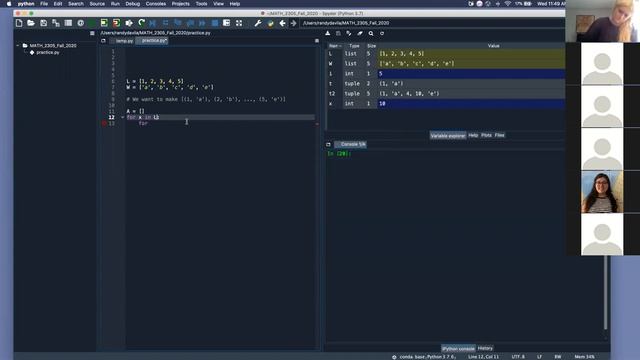Sort variables by Size column header

(371, 46)
